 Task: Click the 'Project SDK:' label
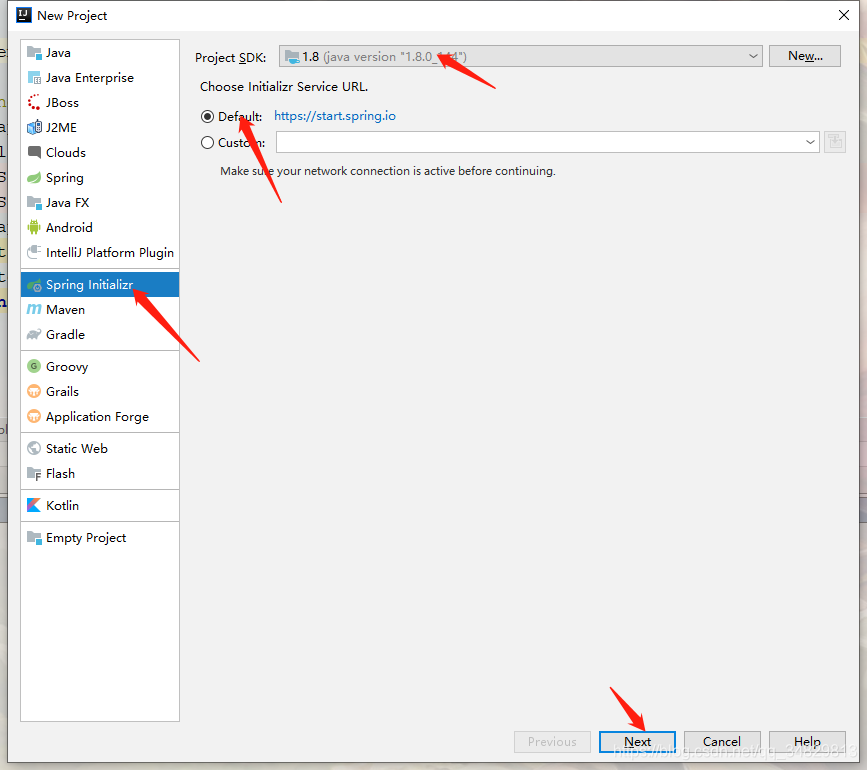click(231, 57)
